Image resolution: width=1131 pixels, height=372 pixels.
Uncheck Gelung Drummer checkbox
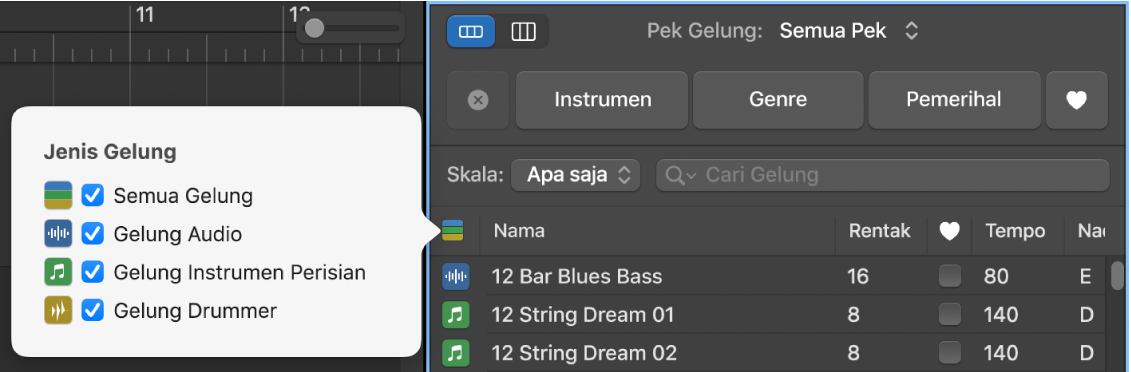pos(92,311)
